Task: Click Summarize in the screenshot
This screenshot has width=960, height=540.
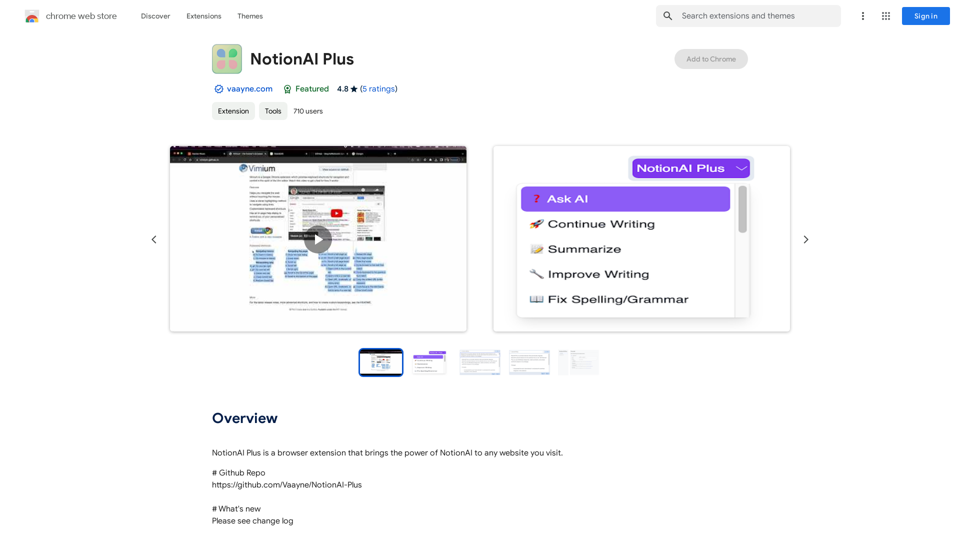Action: (x=576, y=249)
